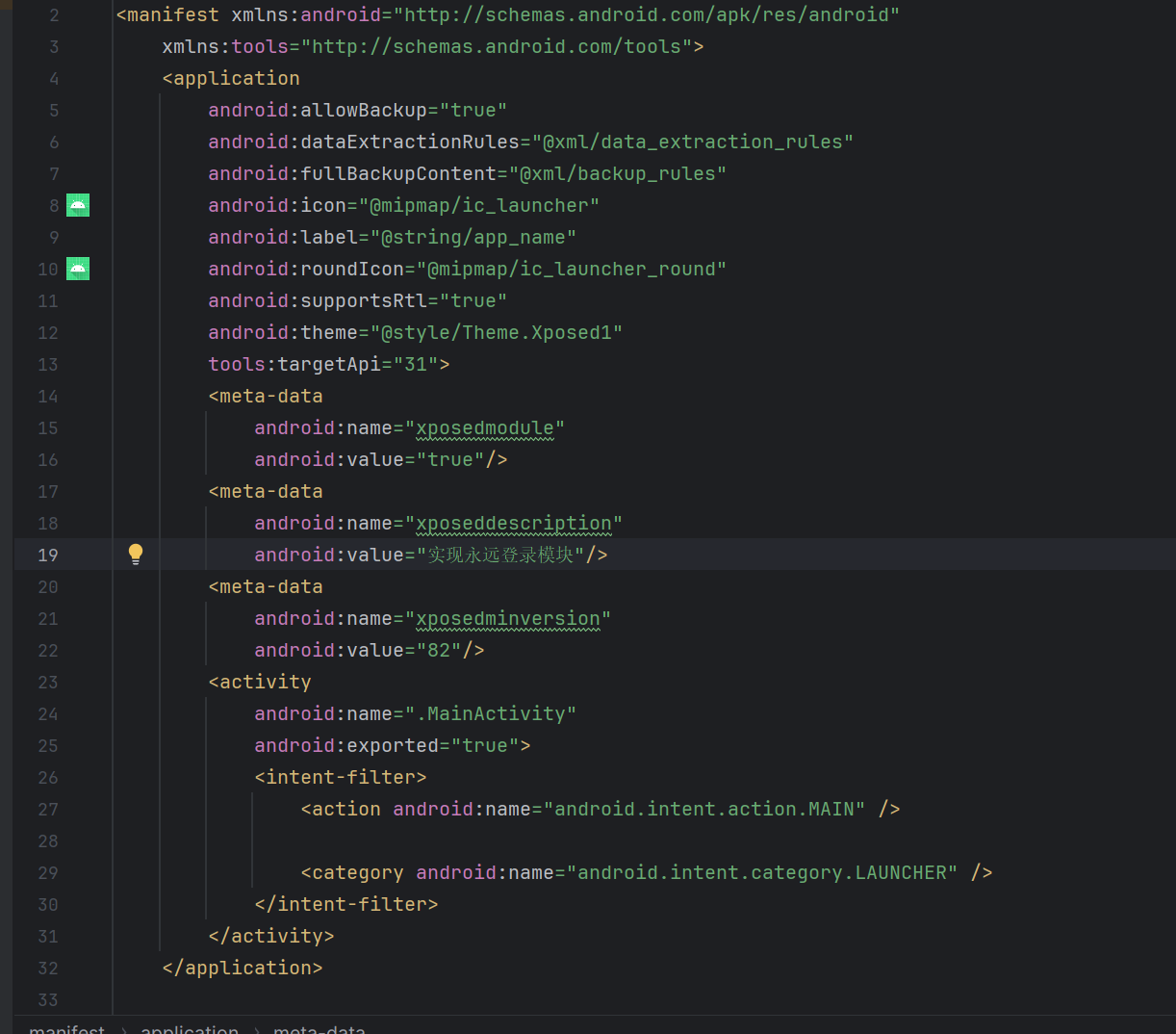Place cursor on the opening <manifest tag
Image resolution: width=1176 pixels, height=1034 pixels.
tap(167, 15)
